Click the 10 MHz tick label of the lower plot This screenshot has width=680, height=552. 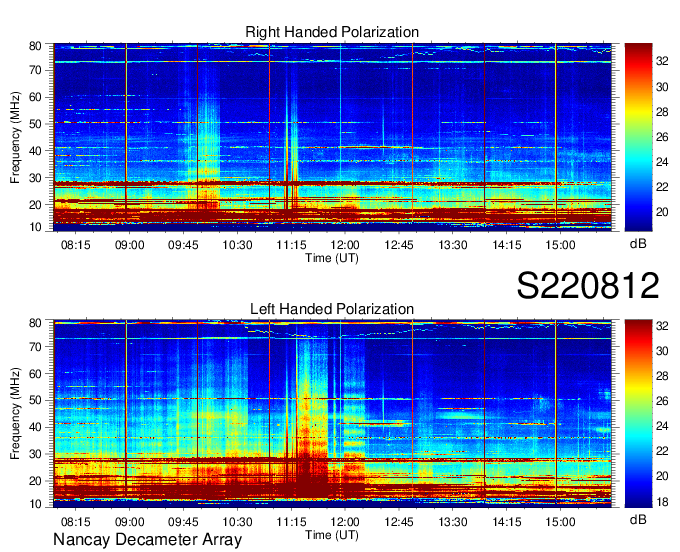point(35,504)
